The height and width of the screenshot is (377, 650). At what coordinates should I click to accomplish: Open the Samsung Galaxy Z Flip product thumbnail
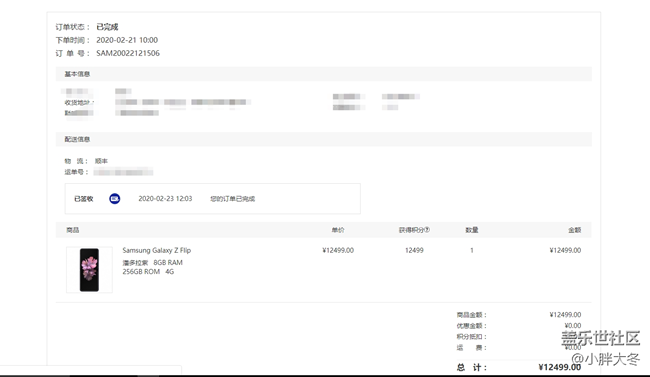pyautogui.click(x=89, y=270)
